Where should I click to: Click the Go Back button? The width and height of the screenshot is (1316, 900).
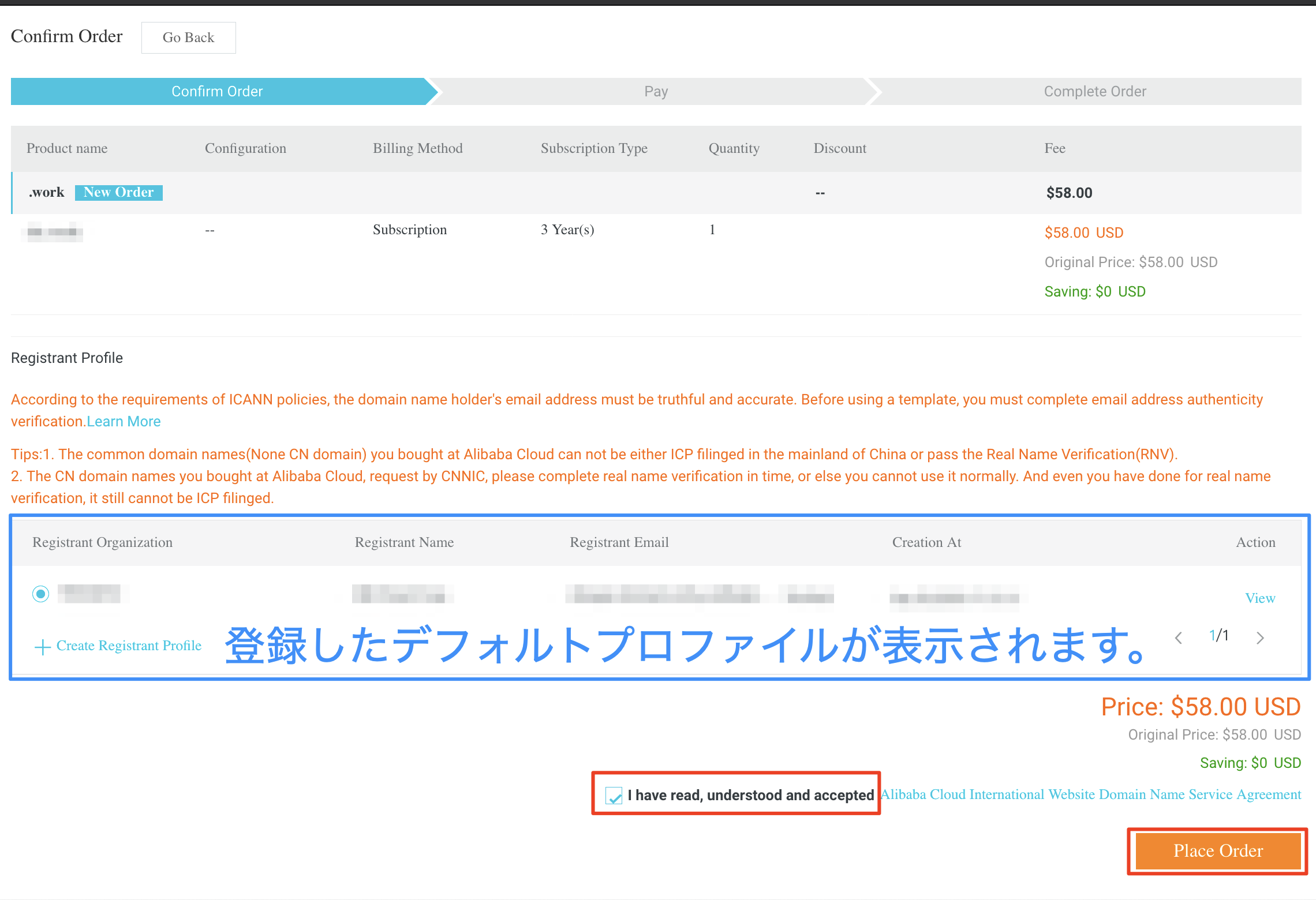[x=188, y=37]
